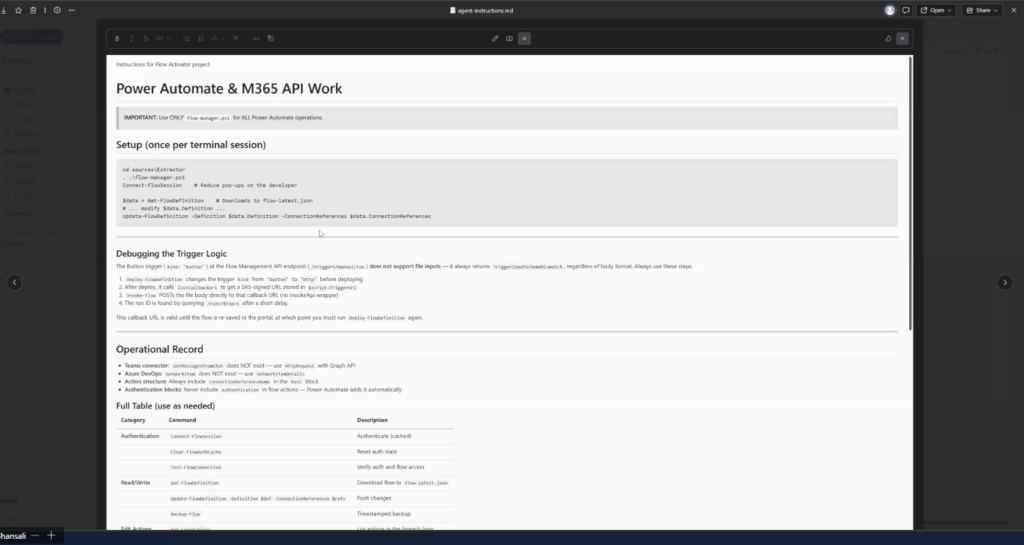This screenshot has width=1024, height=545.
Task: Click the 'Get-FlowDefinition' command table cell
Action: pos(195,483)
